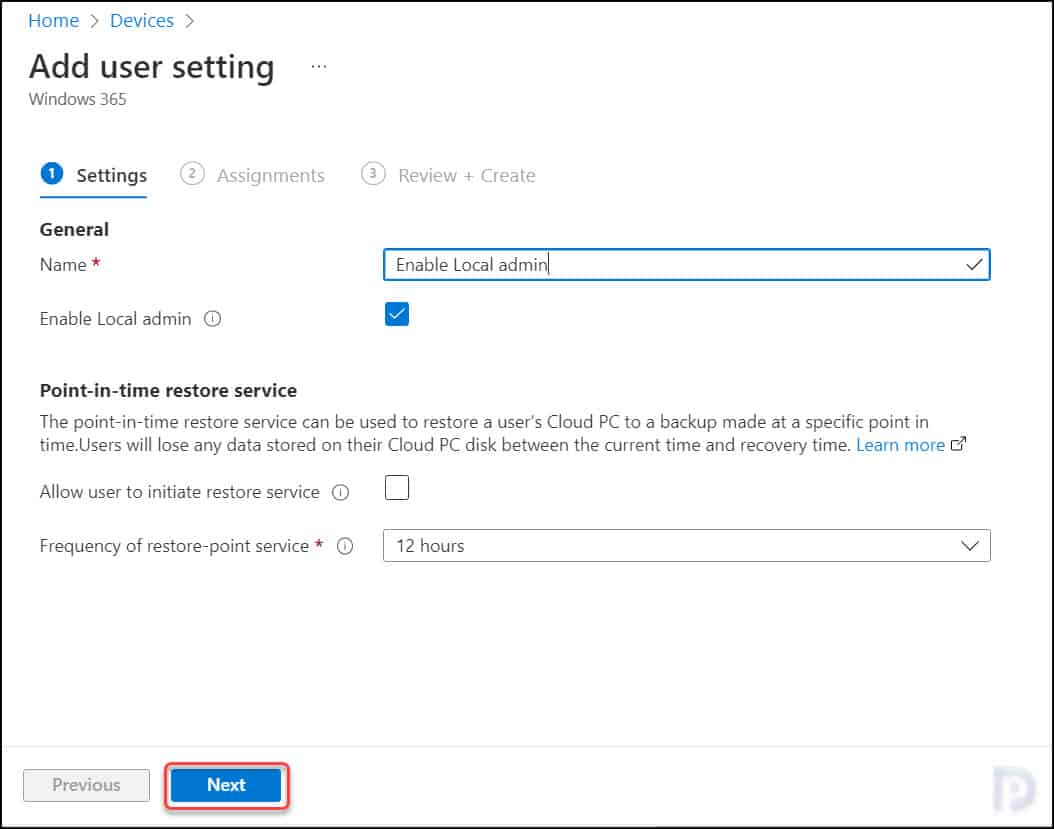The width and height of the screenshot is (1054, 829).
Task: Click the Windows 365 subtitle text
Action: [77, 99]
